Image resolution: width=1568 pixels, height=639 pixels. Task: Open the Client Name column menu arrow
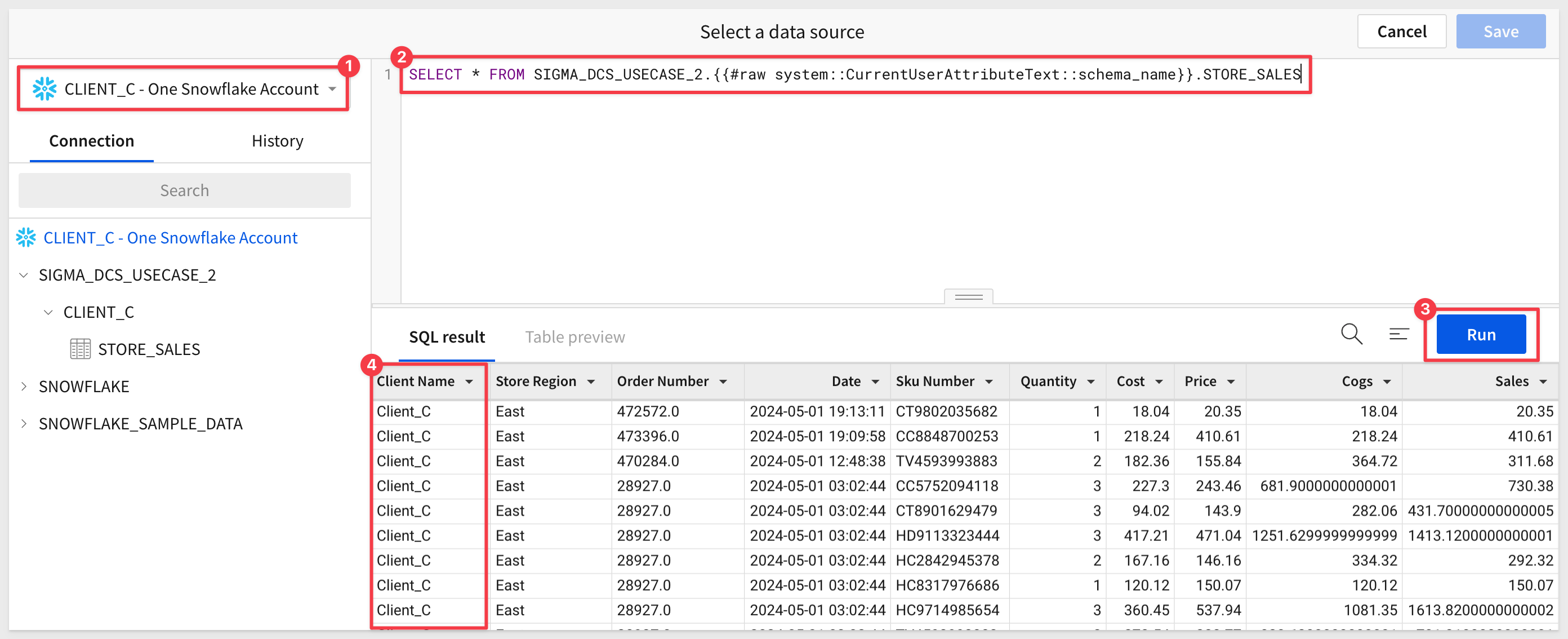(x=469, y=381)
